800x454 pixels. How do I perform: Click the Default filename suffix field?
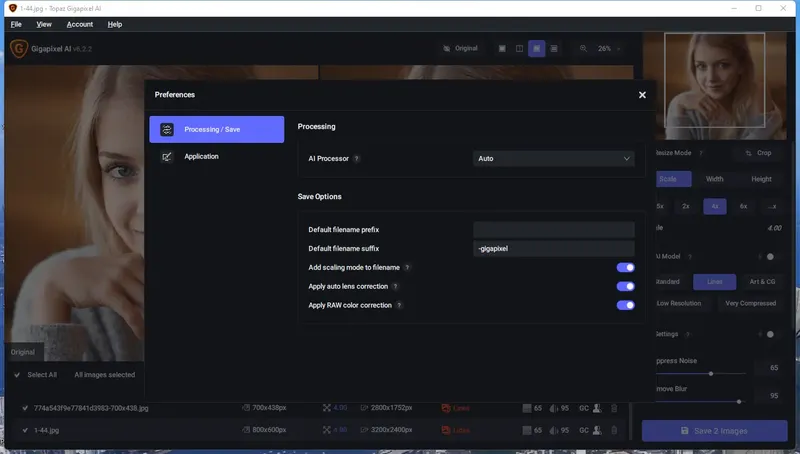click(x=554, y=248)
